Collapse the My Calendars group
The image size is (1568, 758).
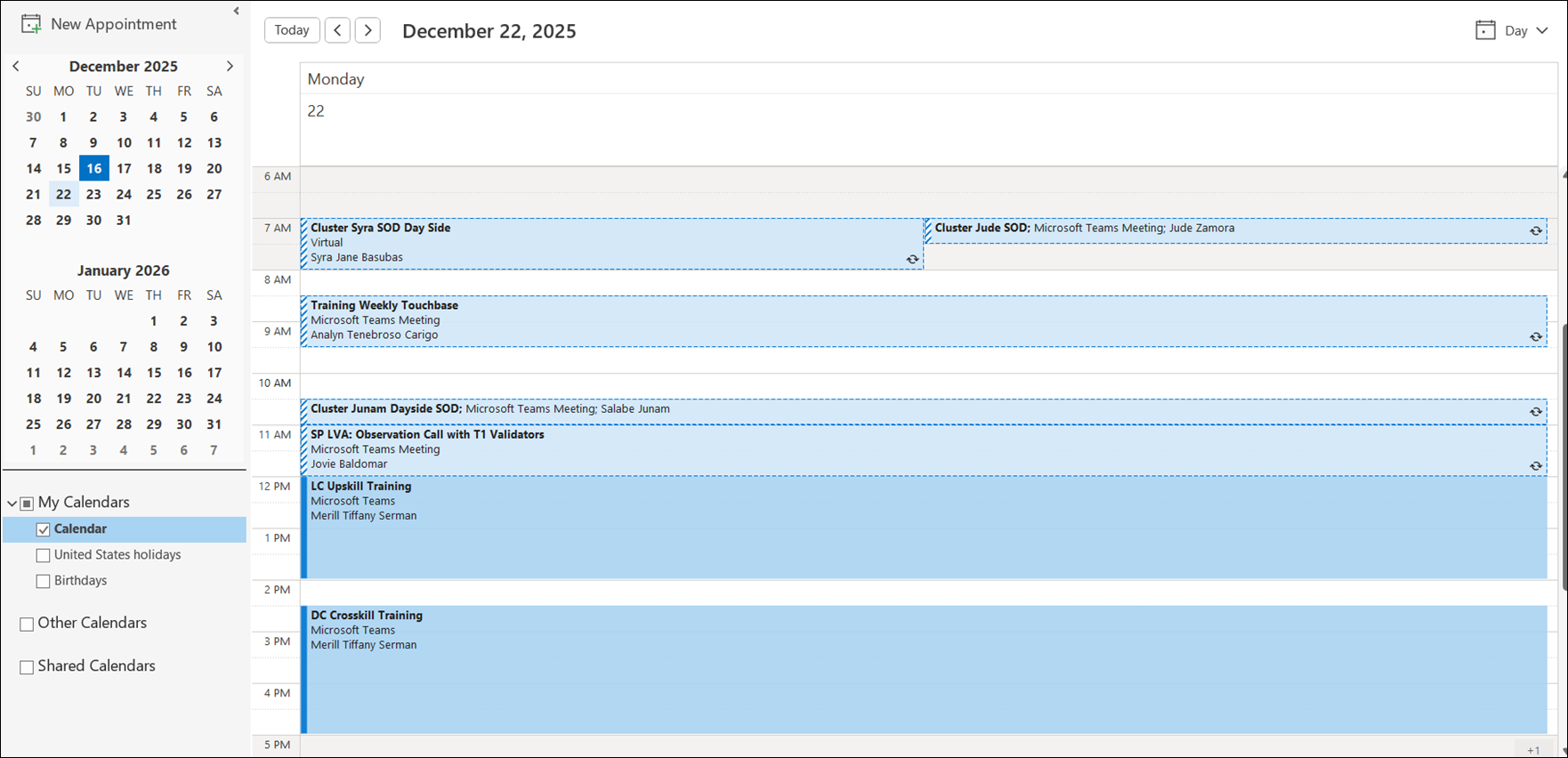tap(12, 503)
